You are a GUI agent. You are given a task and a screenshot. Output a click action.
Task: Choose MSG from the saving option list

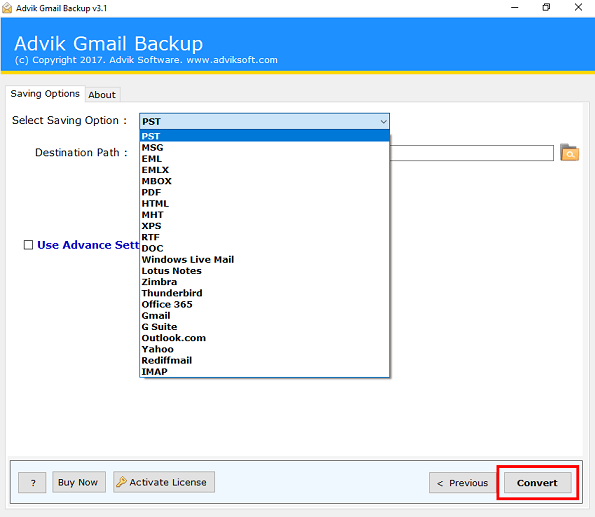(x=264, y=147)
